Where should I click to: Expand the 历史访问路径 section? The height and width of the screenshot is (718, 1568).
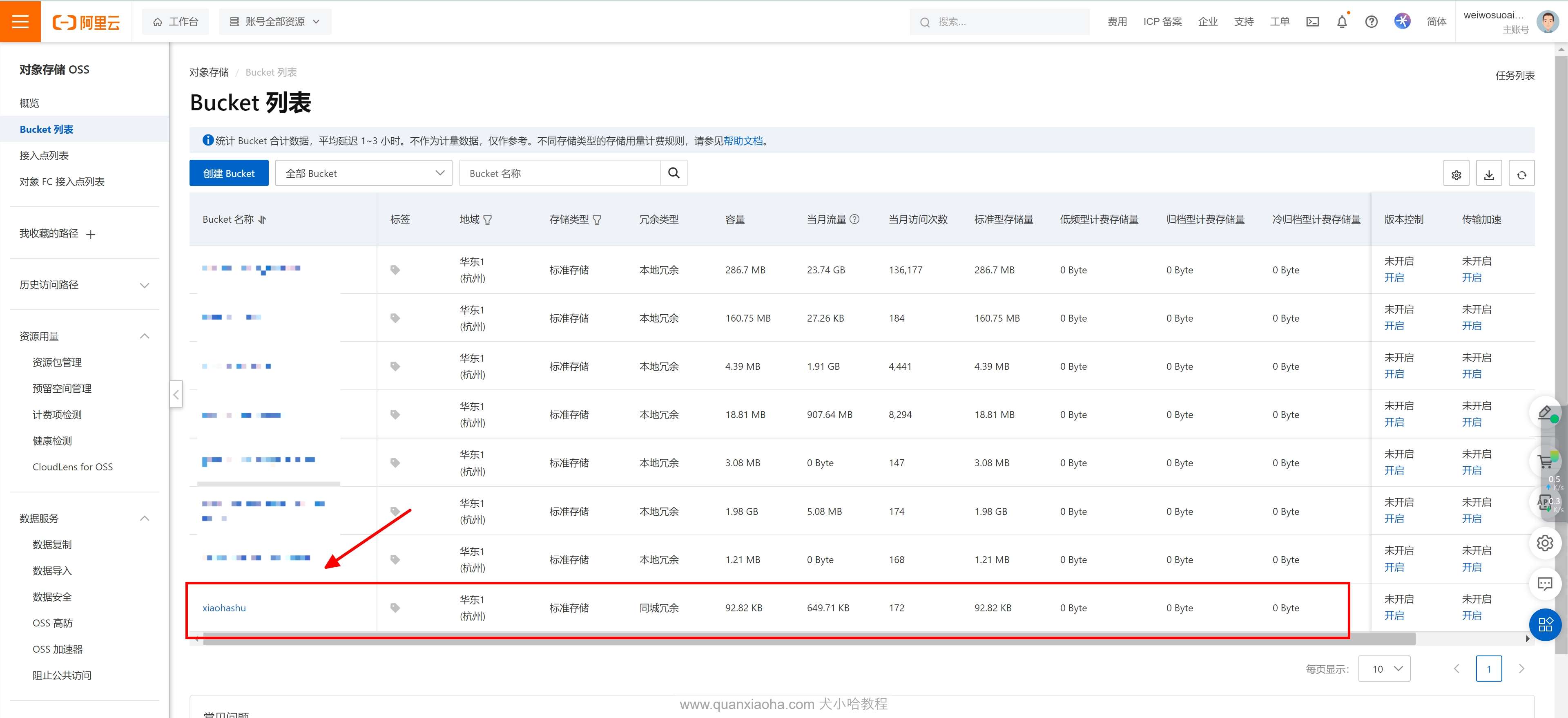pyautogui.click(x=144, y=285)
